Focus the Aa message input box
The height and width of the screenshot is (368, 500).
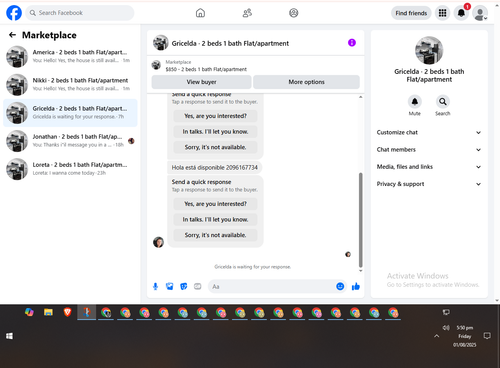click(271, 286)
